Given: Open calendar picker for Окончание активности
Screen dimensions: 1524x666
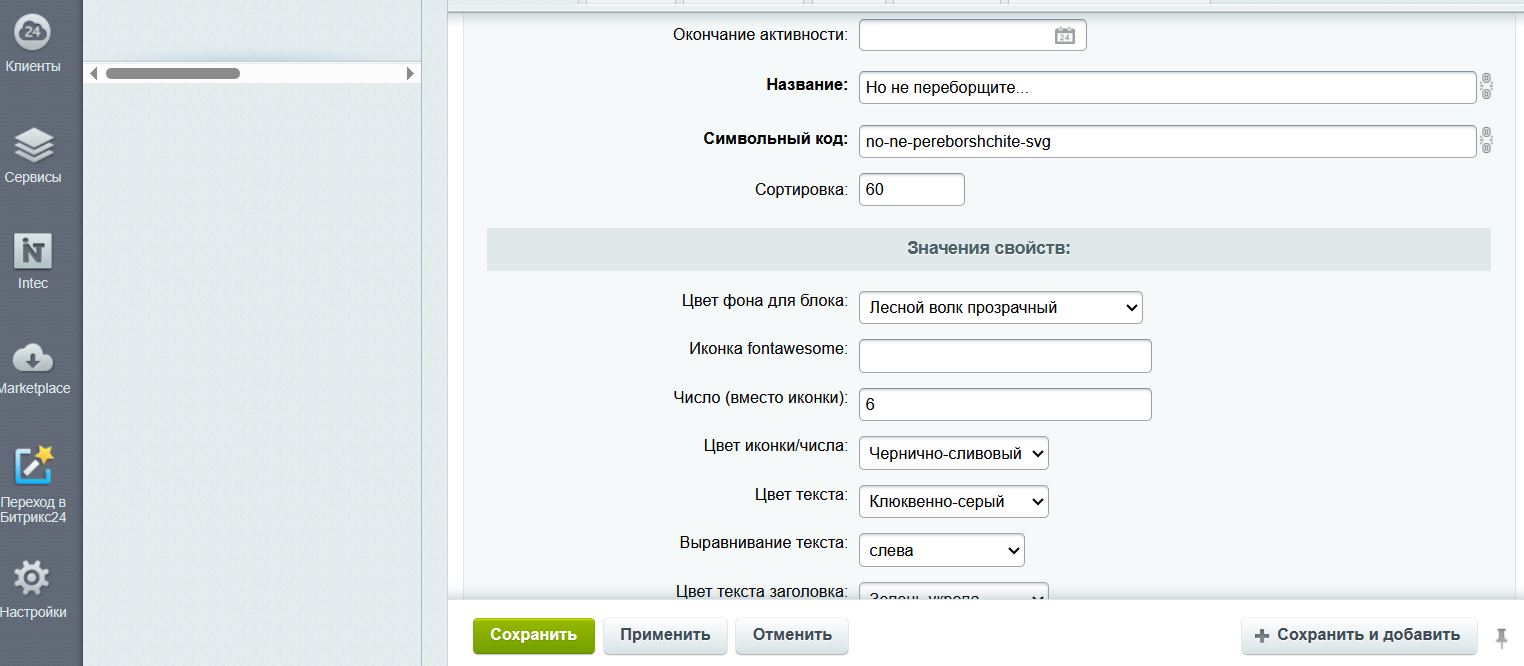Looking at the screenshot, I should (x=1064, y=36).
